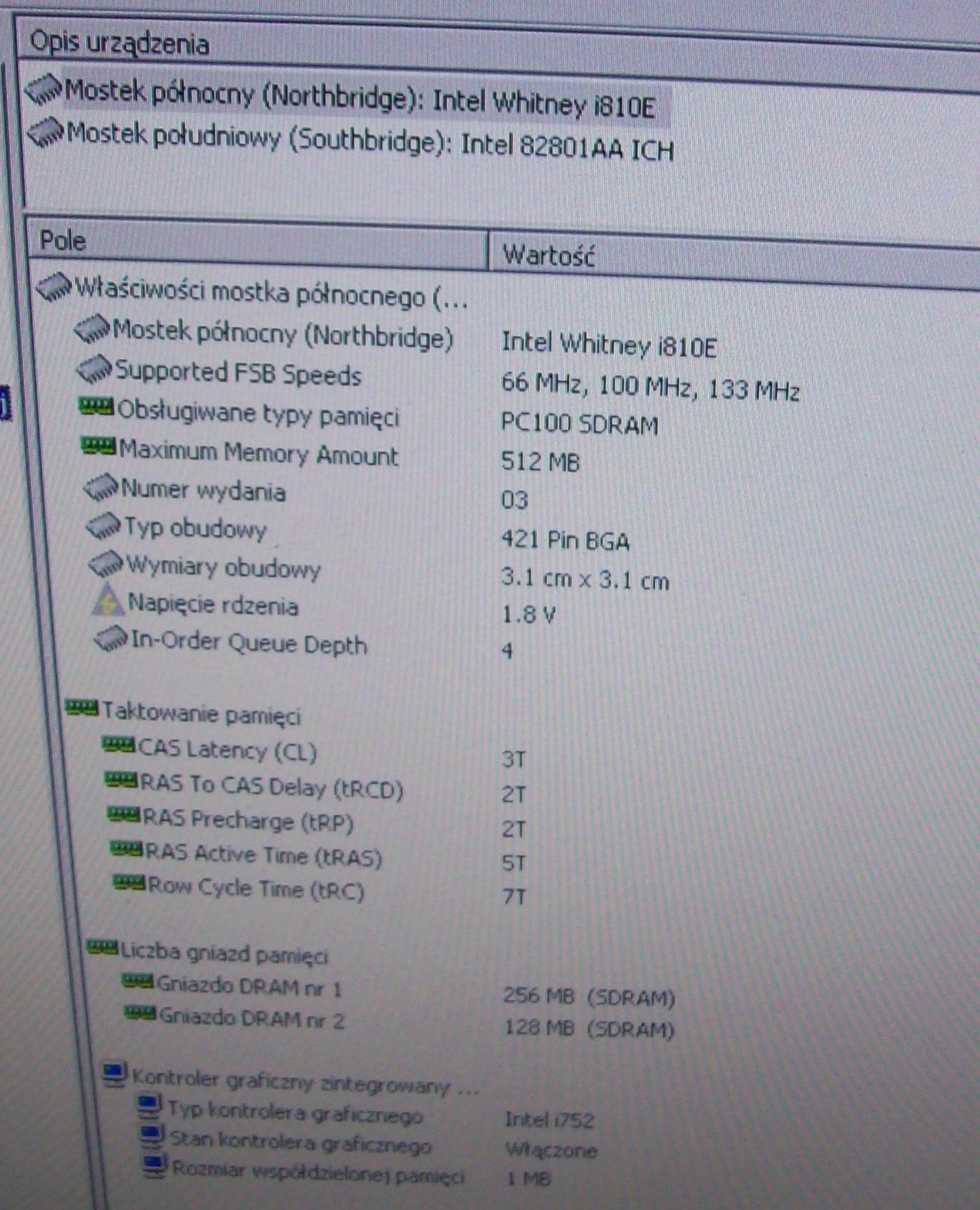Click the Pole column header
Screen dimensions: 980x1210
pos(259,242)
